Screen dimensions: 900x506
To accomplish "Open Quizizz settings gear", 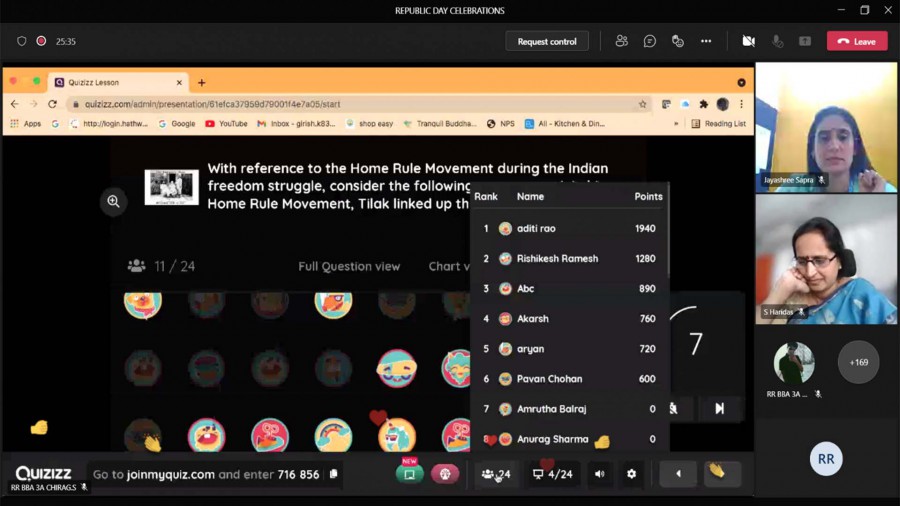I will click(x=631, y=474).
